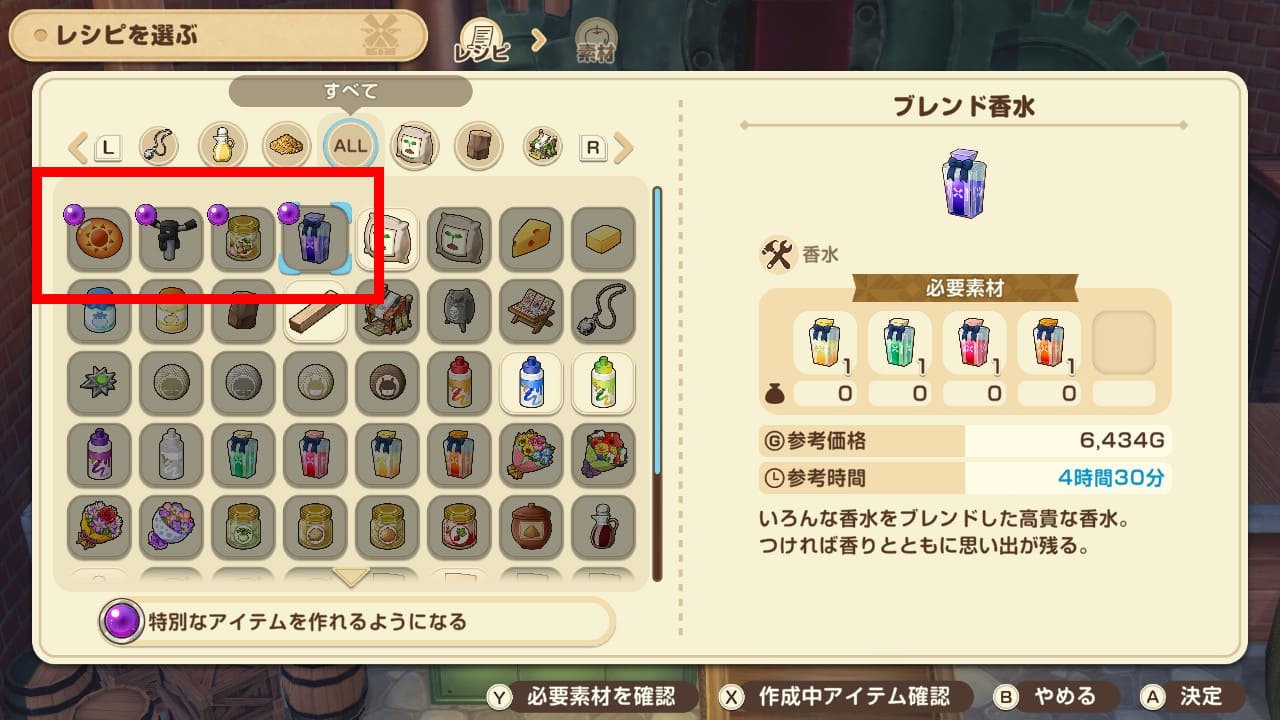Pick the brown clay pot recipe

point(531,527)
